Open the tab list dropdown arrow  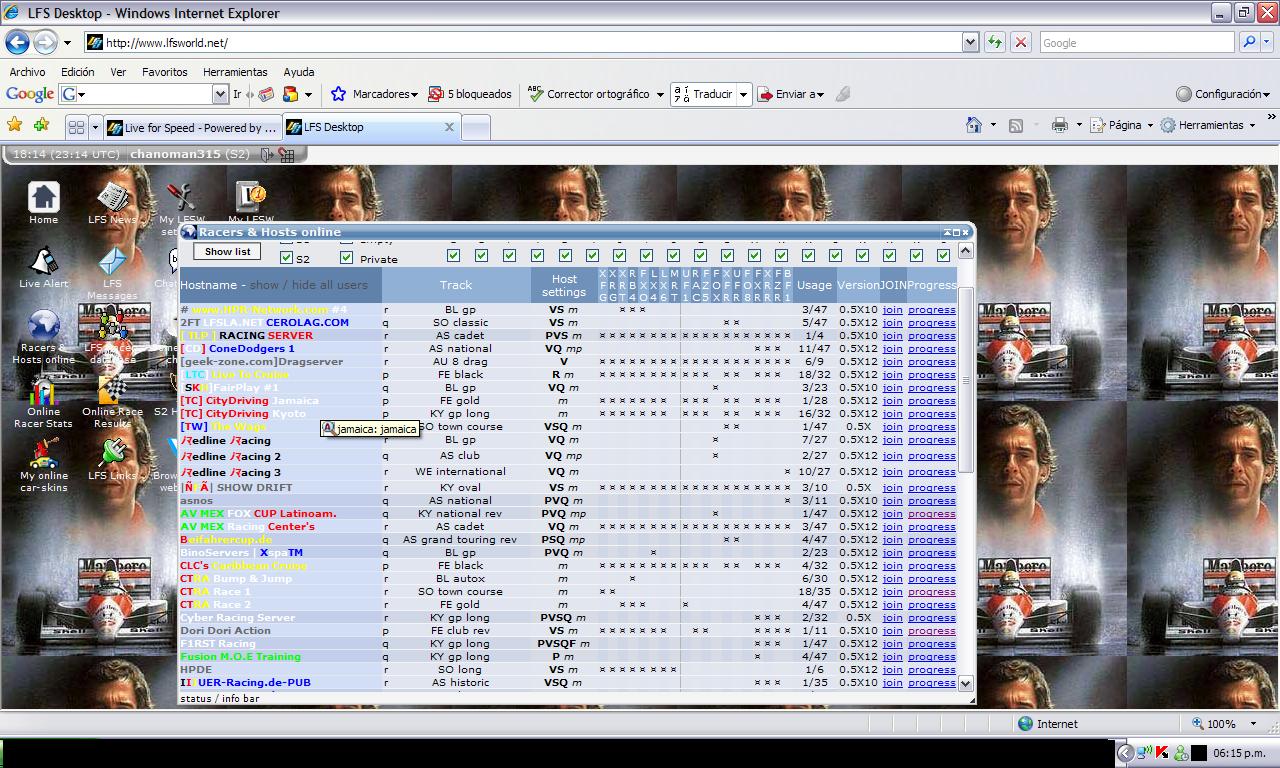[x=96, y=127]
